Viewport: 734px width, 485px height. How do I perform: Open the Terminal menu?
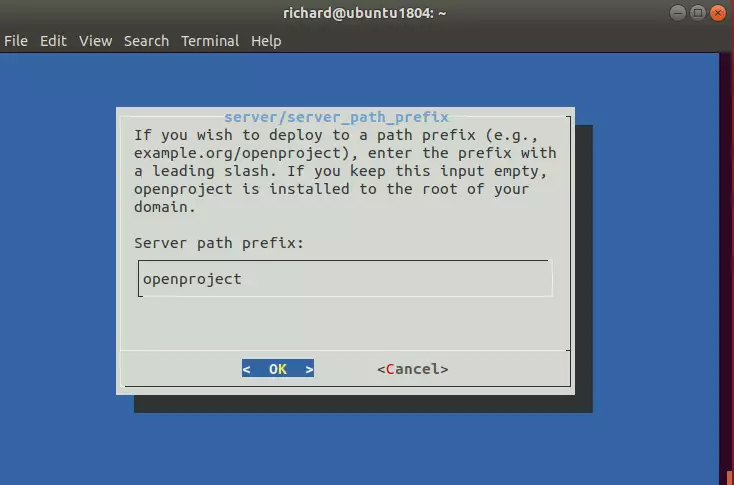click(210, 41)
